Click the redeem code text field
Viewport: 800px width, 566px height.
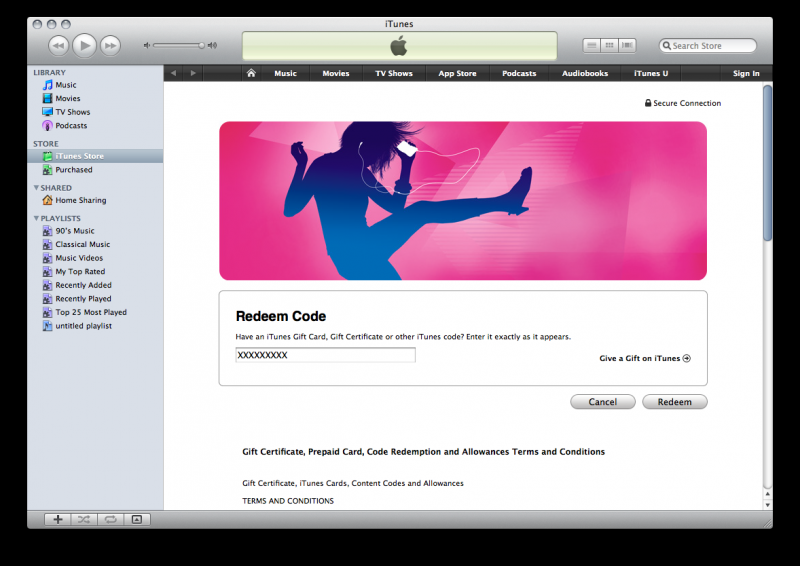(325, 355)
